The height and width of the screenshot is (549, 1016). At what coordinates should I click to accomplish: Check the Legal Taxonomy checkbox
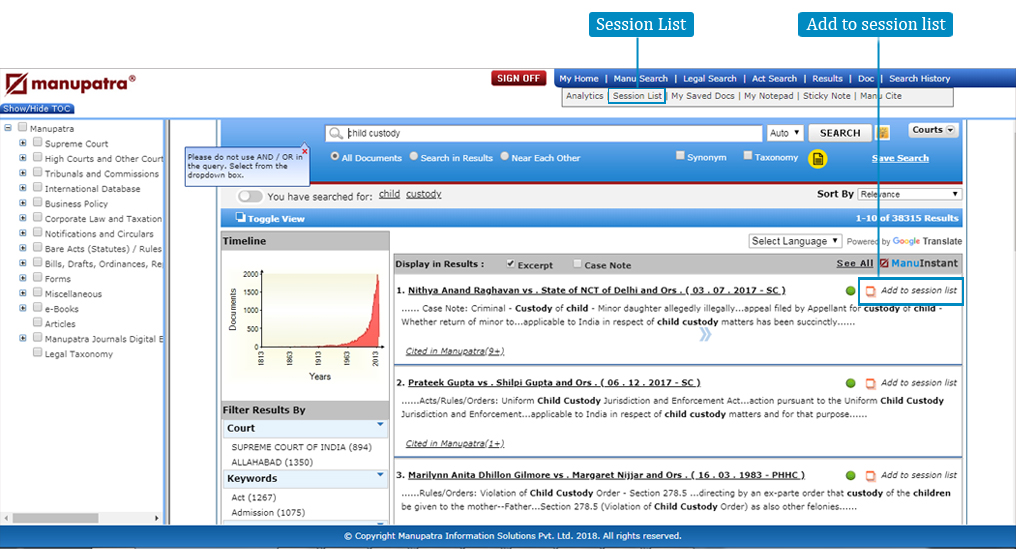click(x=38, y=353)
